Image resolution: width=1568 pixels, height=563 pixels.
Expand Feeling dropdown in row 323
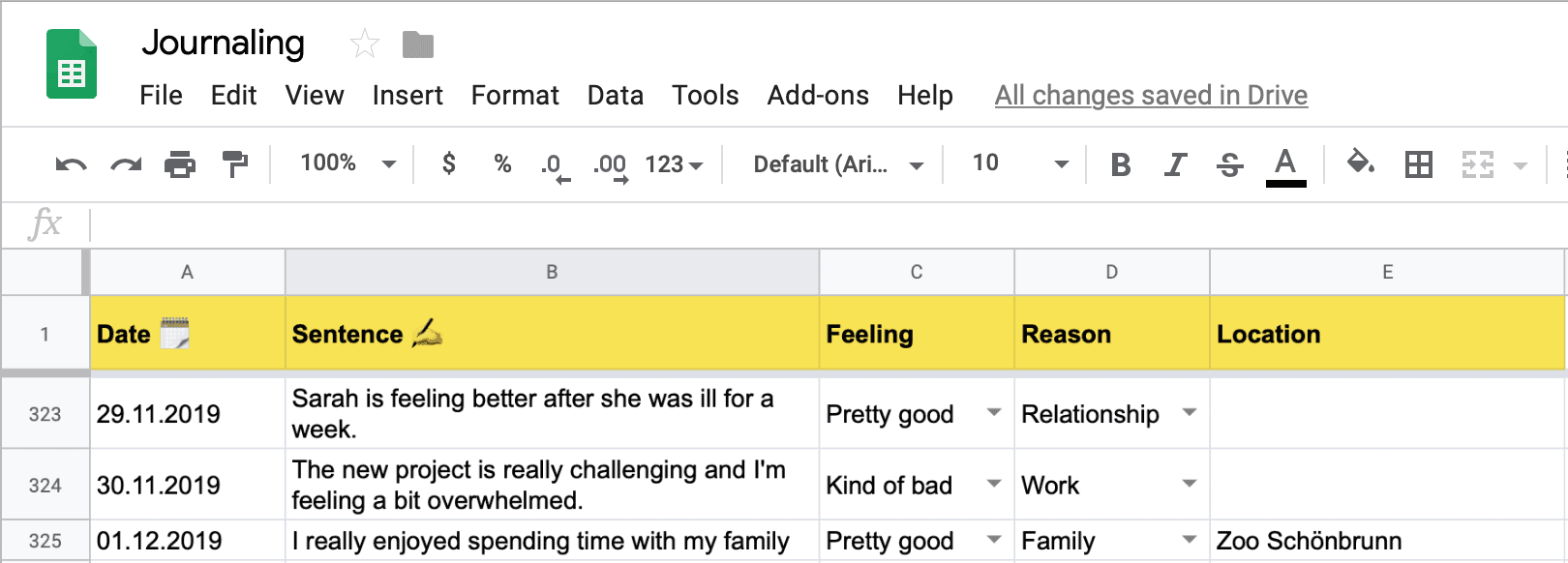(x=993, y=413)
